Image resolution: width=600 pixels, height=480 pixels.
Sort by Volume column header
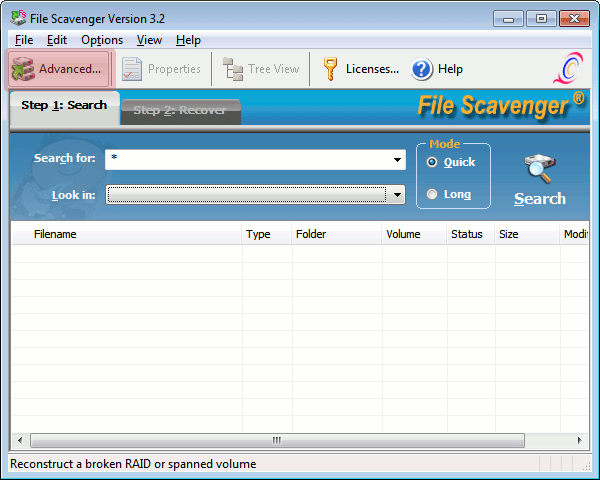coord(414,234)
